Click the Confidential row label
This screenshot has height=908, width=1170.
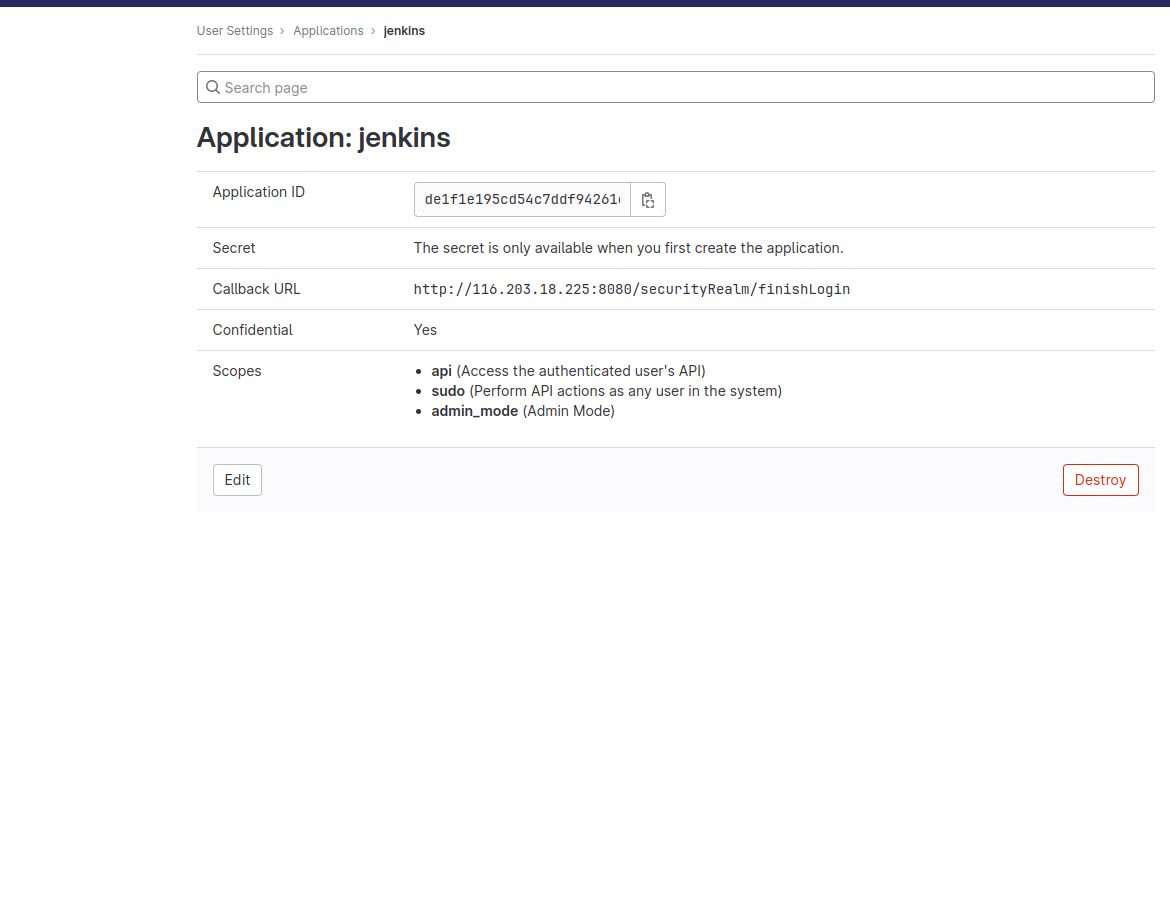(252, 330)
